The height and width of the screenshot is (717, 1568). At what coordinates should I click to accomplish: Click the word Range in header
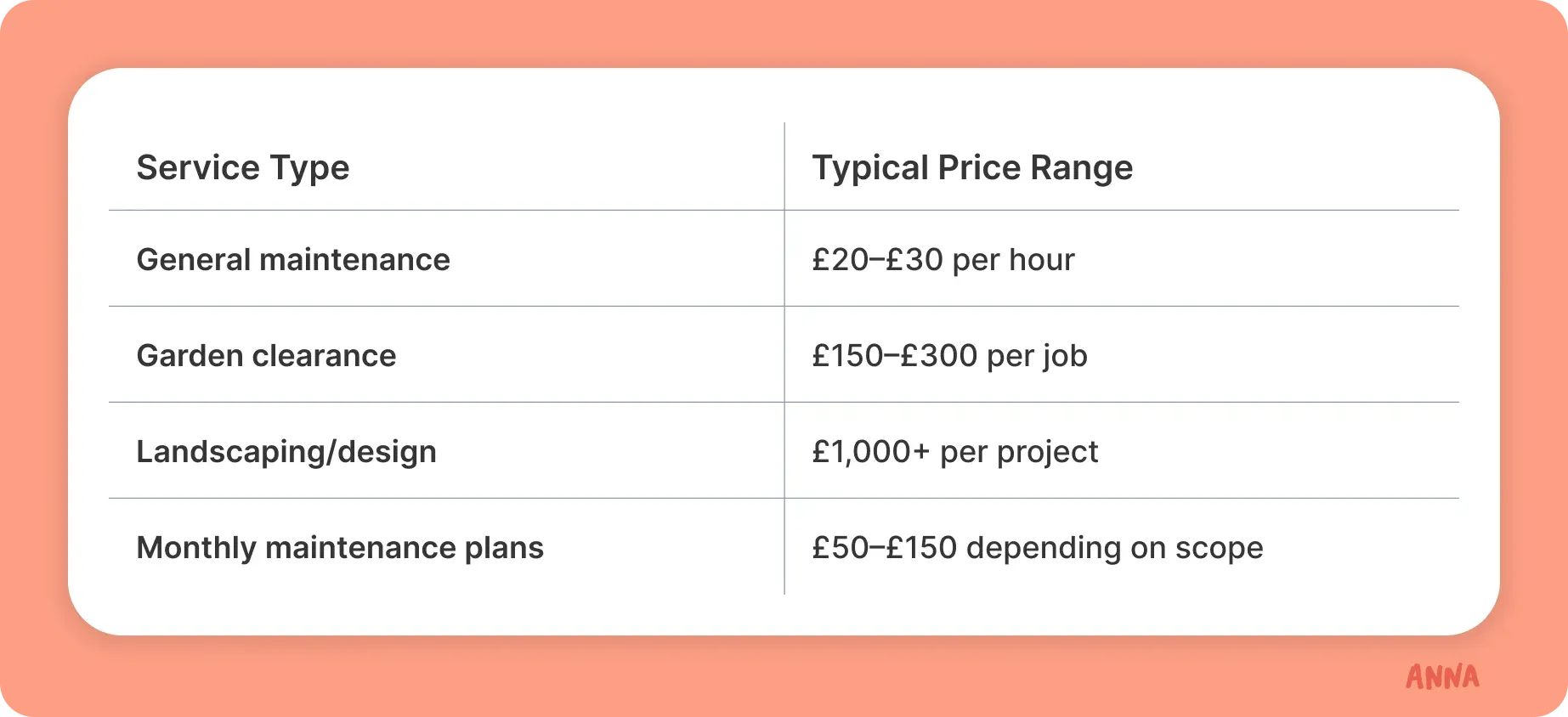pos(1082,169)
